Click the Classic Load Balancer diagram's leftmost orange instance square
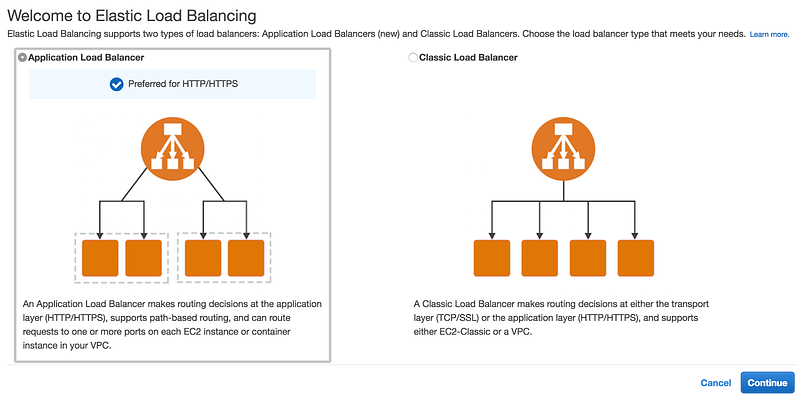 click(x=492, y=258)
